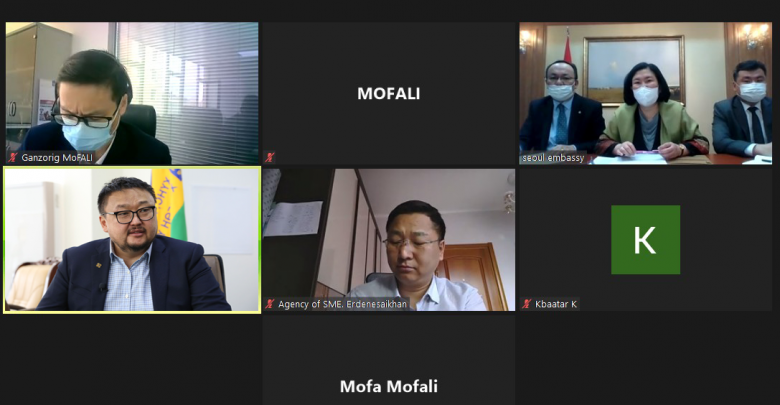Select the green K avatar

point(645,240)
